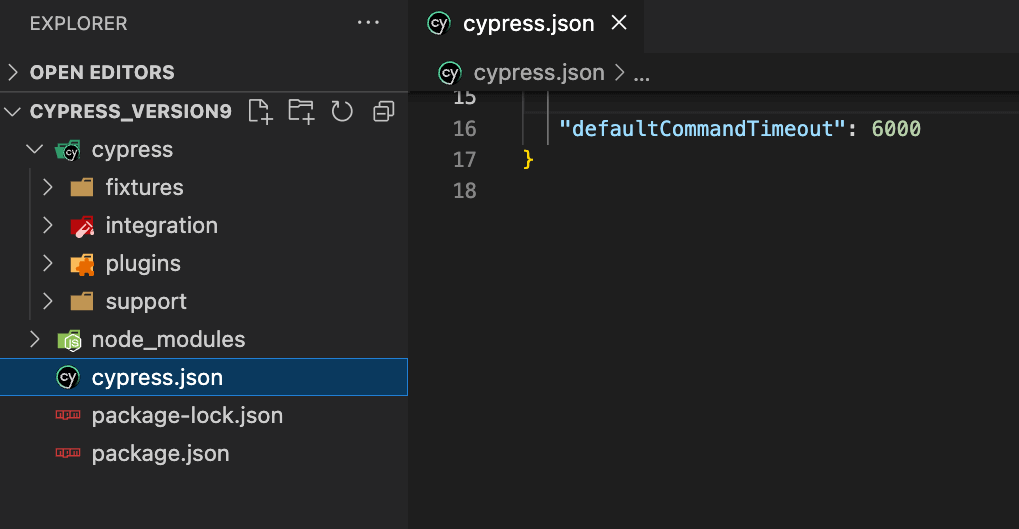This screenshot has height=529, width=1019.
Task: Click the green node_modules folder icon
Action: coord(69,340)
